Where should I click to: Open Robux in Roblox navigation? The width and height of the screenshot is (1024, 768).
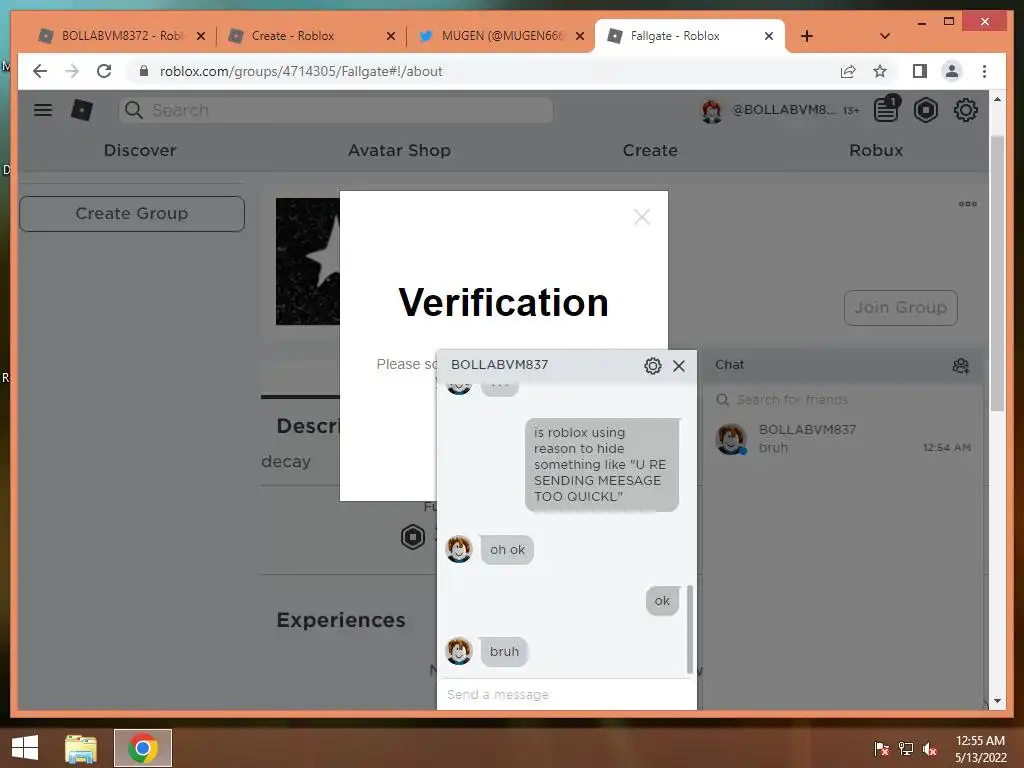point(876,150)
